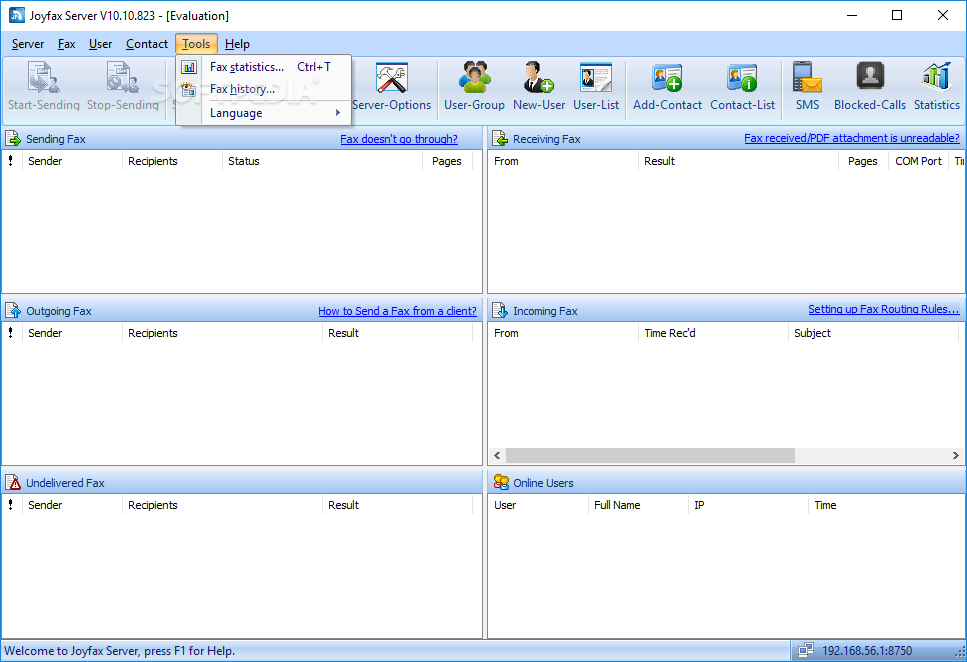The width and height of the screenshot is (967, 662).
Task: Choose Fax history... from Tools menu
Action: point(264,89)
